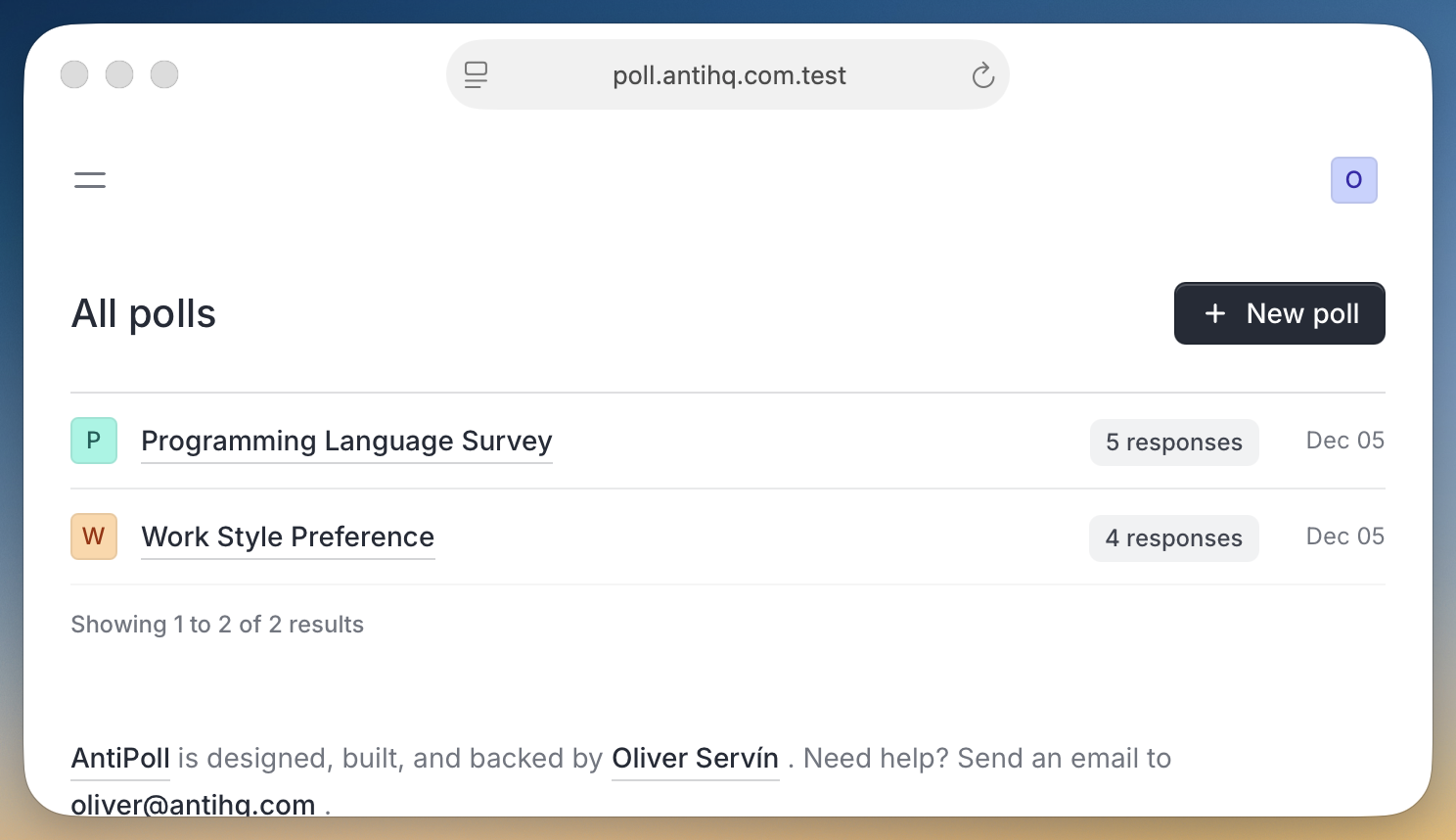1456x840 pixels.
Task: Click the green P poll icon
Action: point(94,441)
